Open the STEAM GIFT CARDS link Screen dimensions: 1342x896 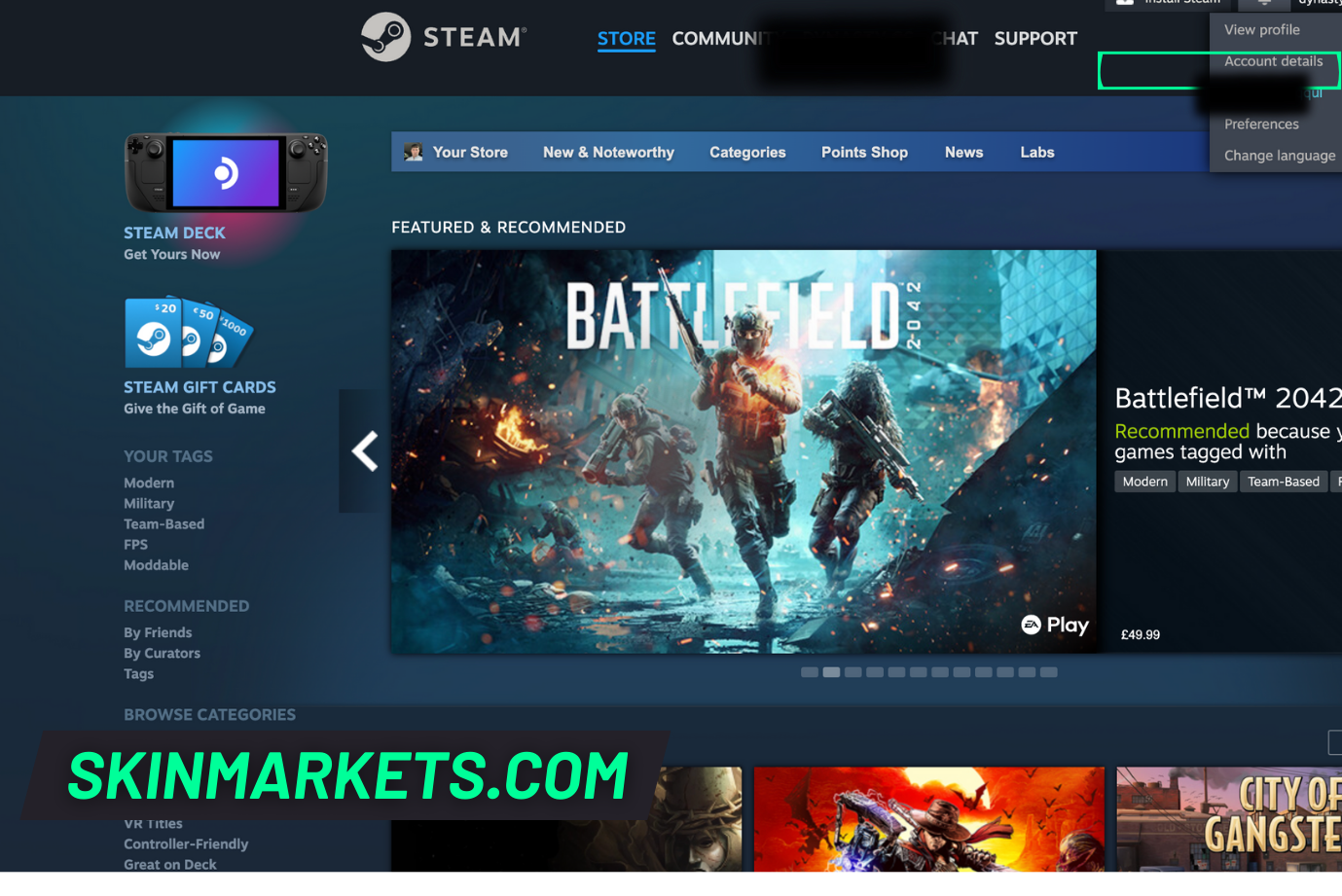199,387
